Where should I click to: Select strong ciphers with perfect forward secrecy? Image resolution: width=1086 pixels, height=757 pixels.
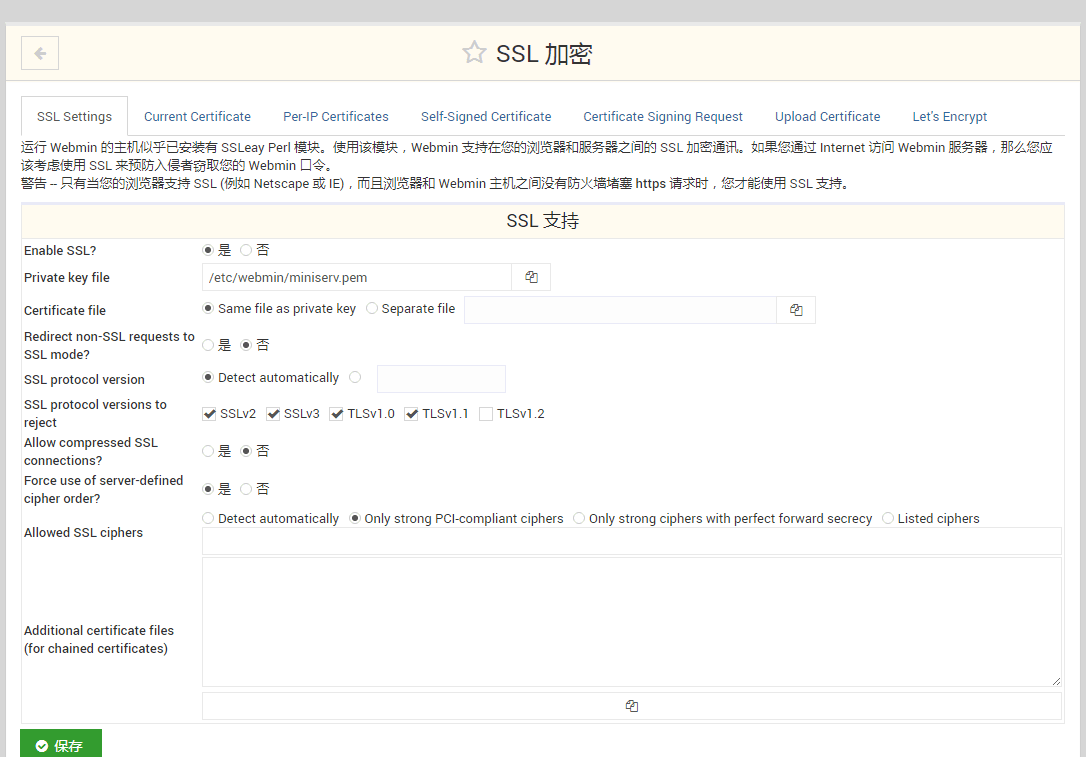tap(579, 518)
